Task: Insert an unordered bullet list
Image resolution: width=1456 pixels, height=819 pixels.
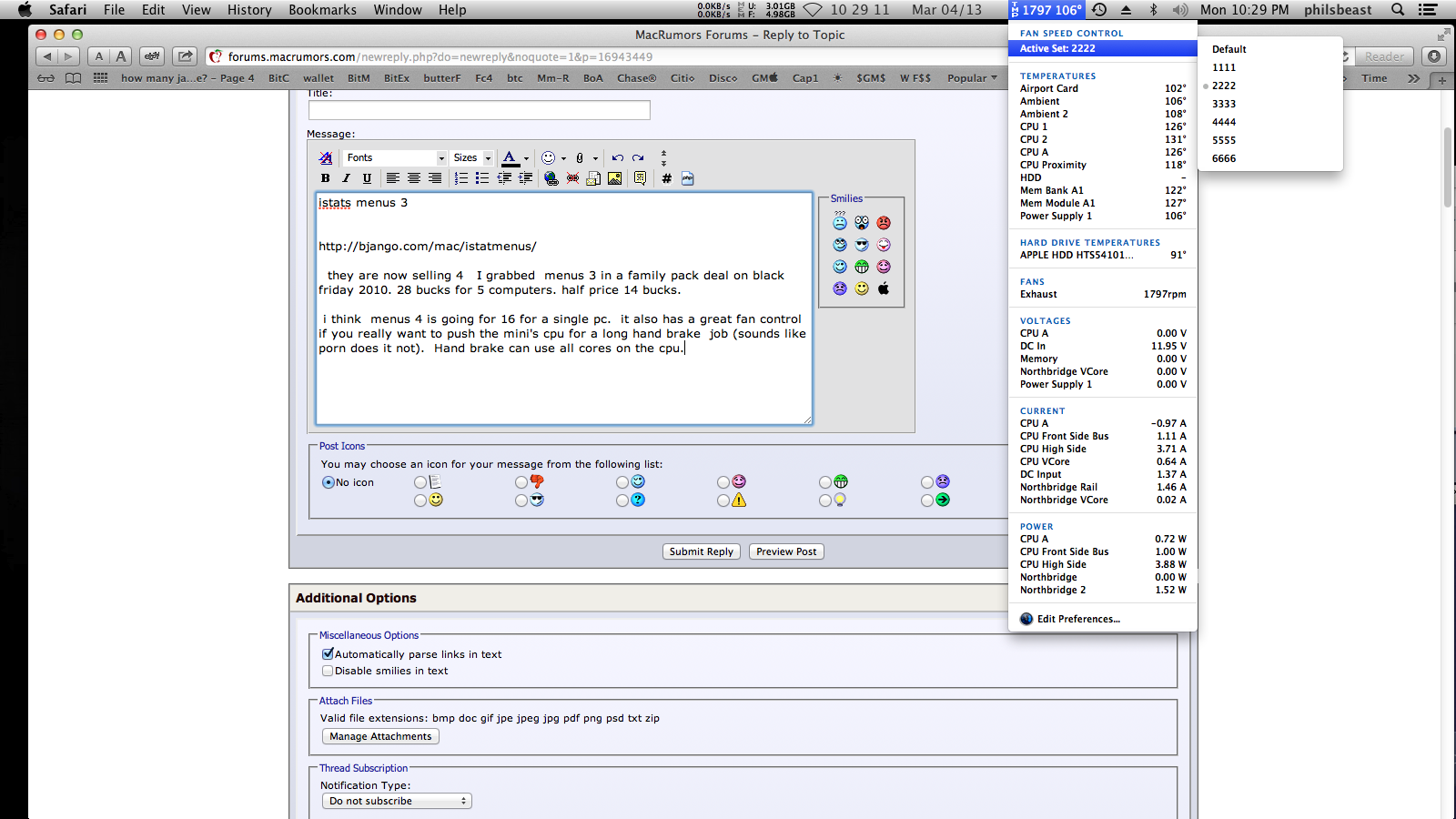Action: coord(482,178)
